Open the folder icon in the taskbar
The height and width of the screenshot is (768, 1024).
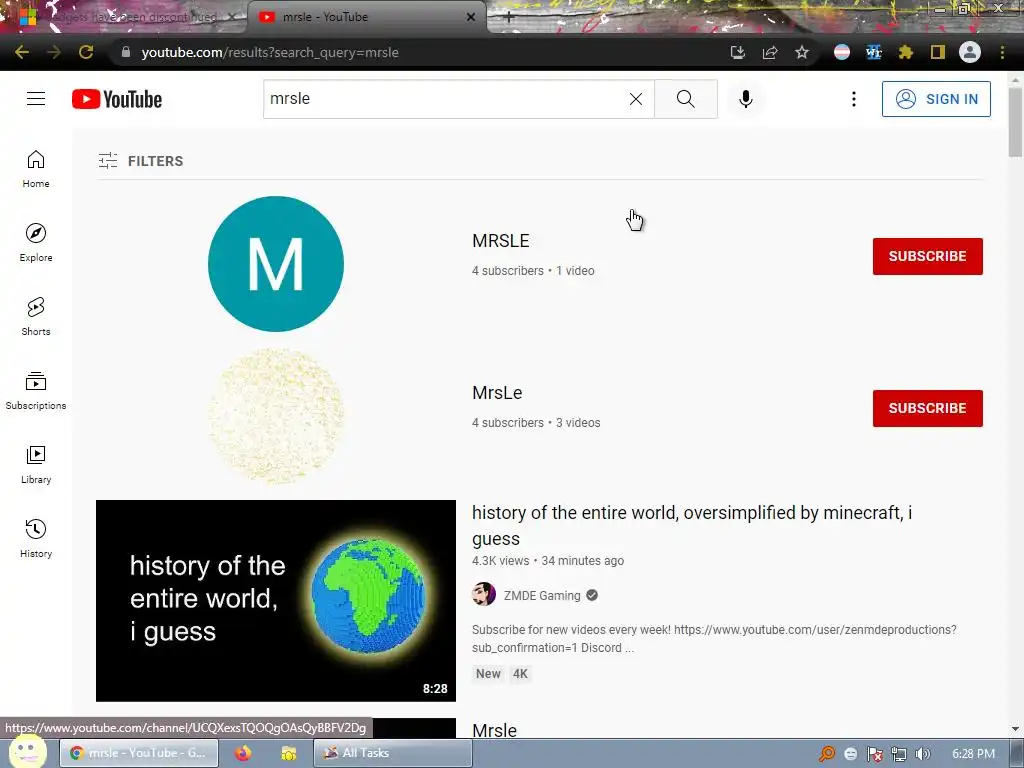pos(289,753)
